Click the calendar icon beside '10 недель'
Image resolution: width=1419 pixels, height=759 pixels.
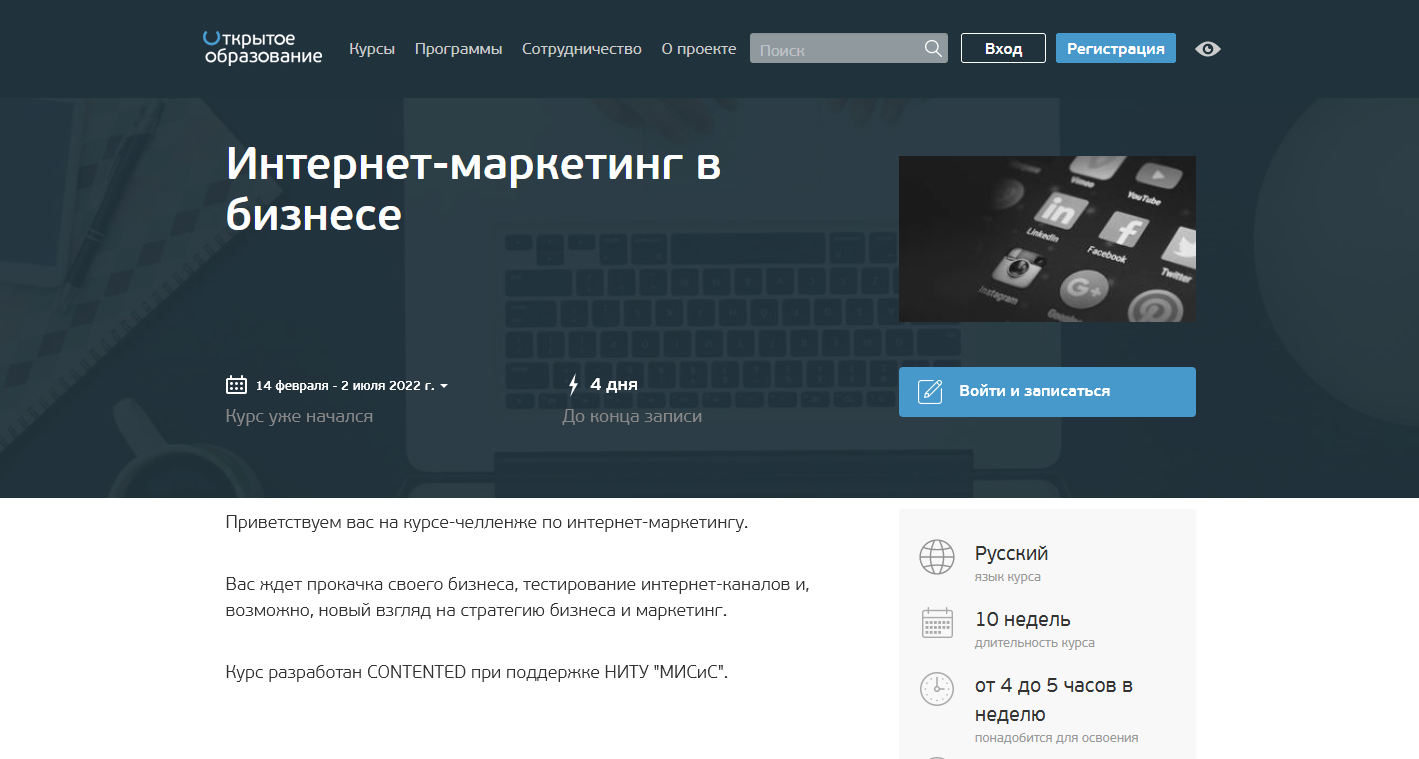pyautogui.click(x=937, y=622)
